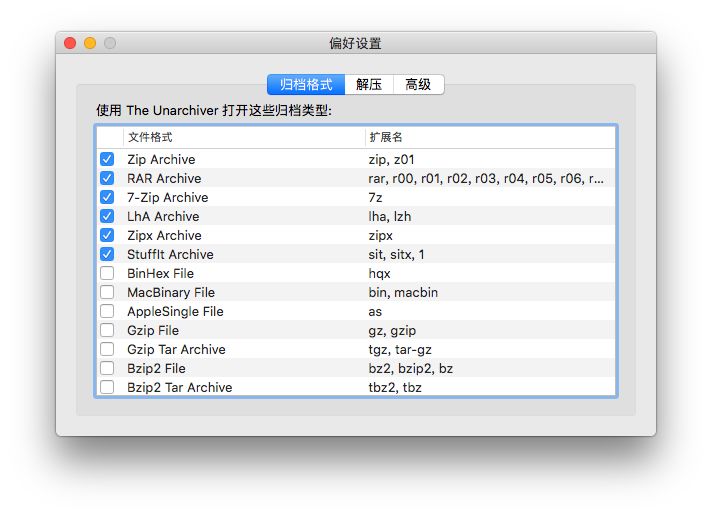Click the 'sit, sitx, 1' extension cell

click(396, 254)
